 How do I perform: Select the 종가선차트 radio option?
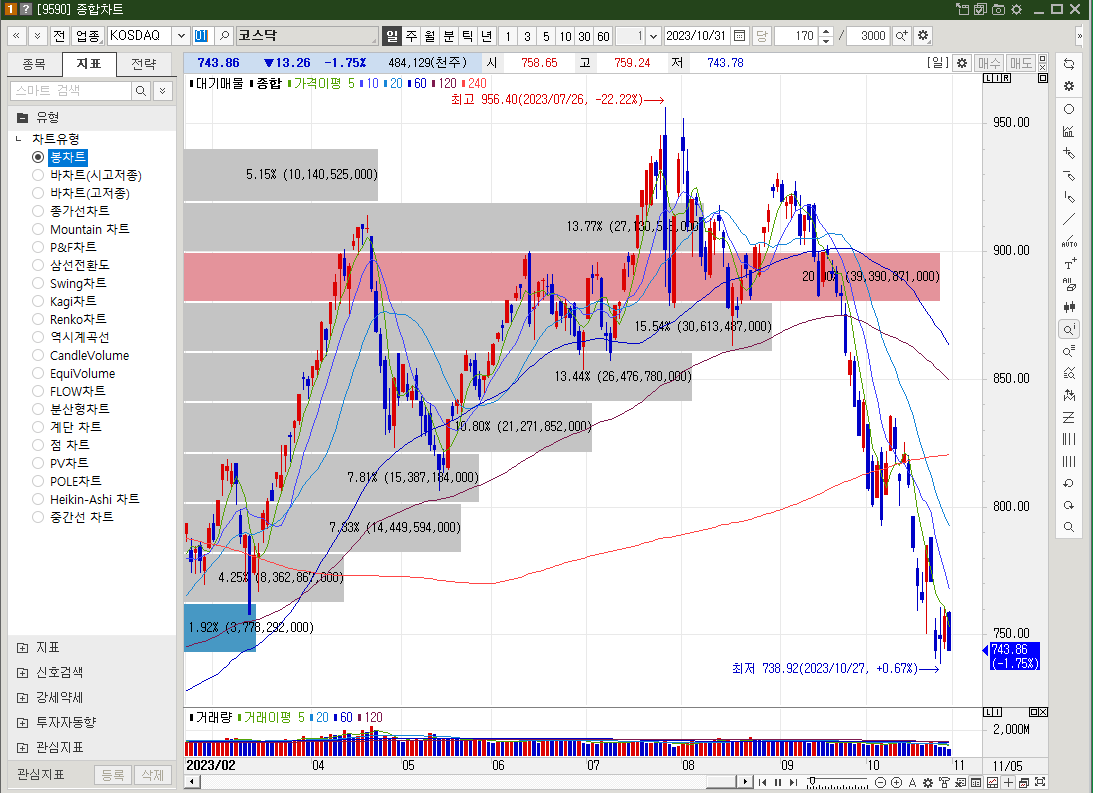coord(38,211)
